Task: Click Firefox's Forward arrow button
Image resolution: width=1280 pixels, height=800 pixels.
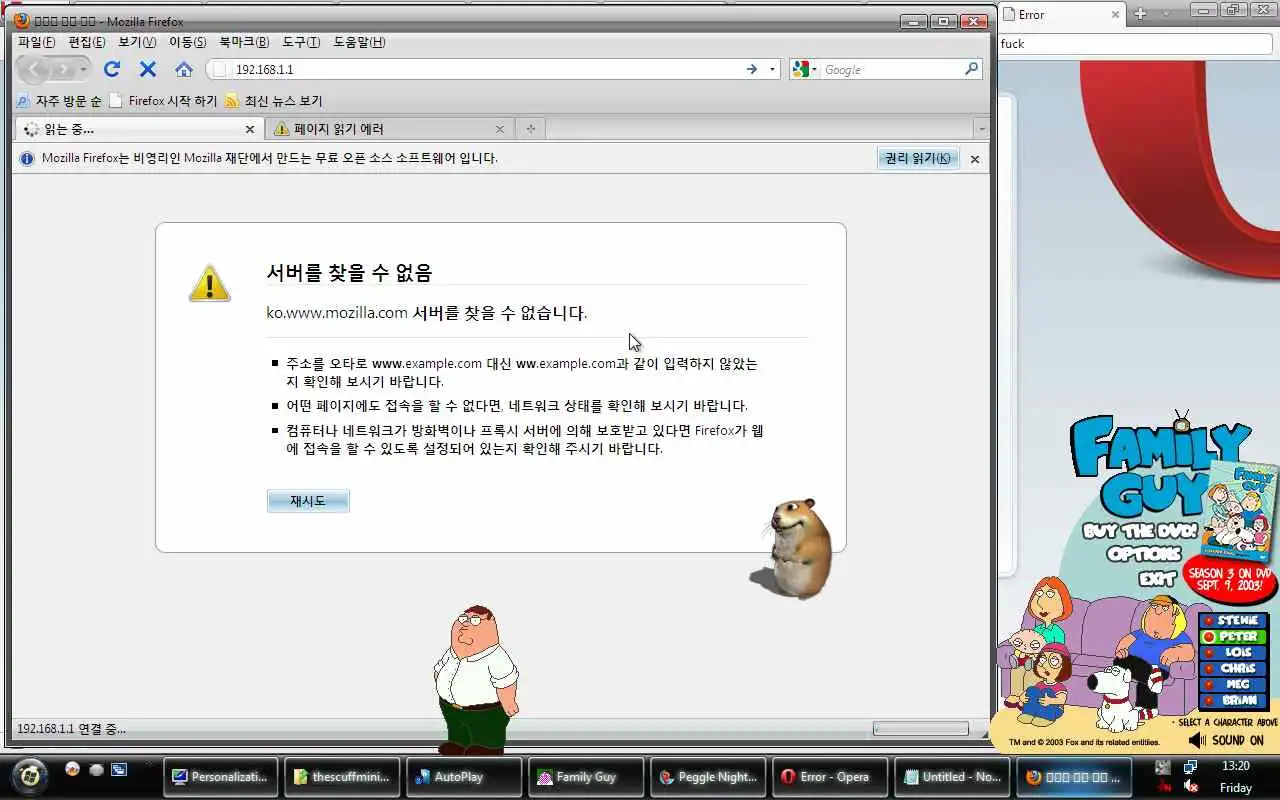Action: (x=63, y=69)
